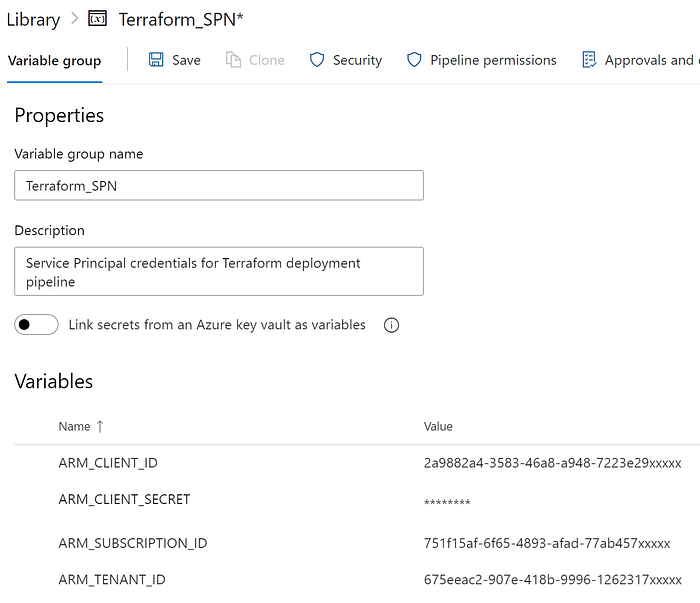Toggle Link secrets from Azure key vault
This screenshot has height=603, width=700.
[36, 324]
